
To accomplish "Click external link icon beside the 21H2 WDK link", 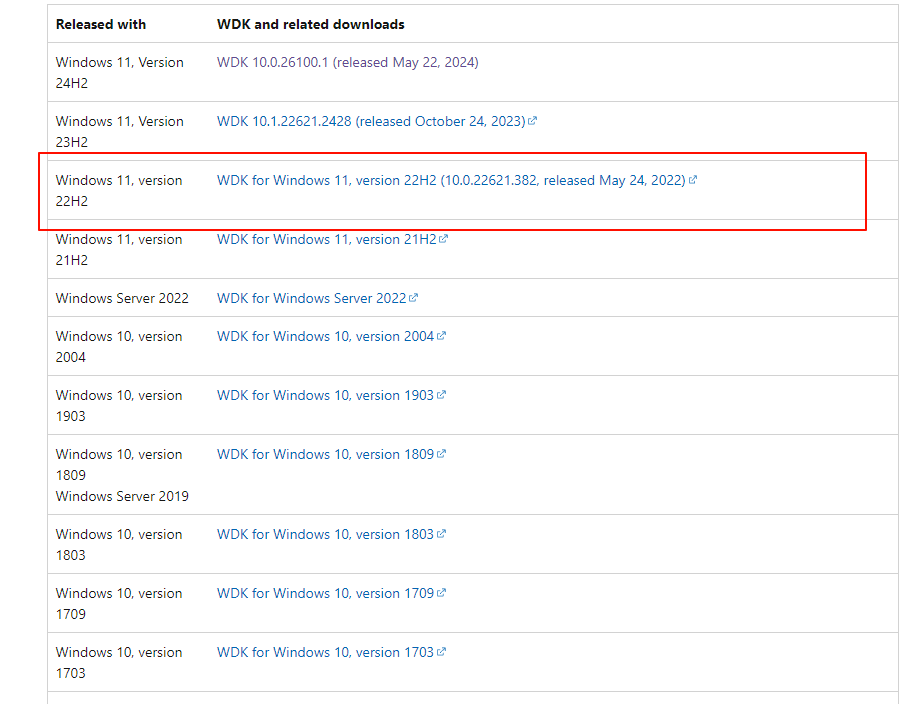I will click(443, 239).
